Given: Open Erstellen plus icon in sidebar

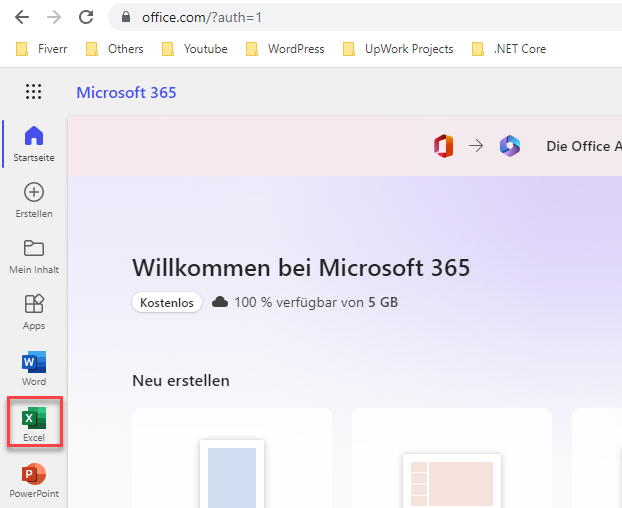Looking at the screenshot, I should pos(34,200).
